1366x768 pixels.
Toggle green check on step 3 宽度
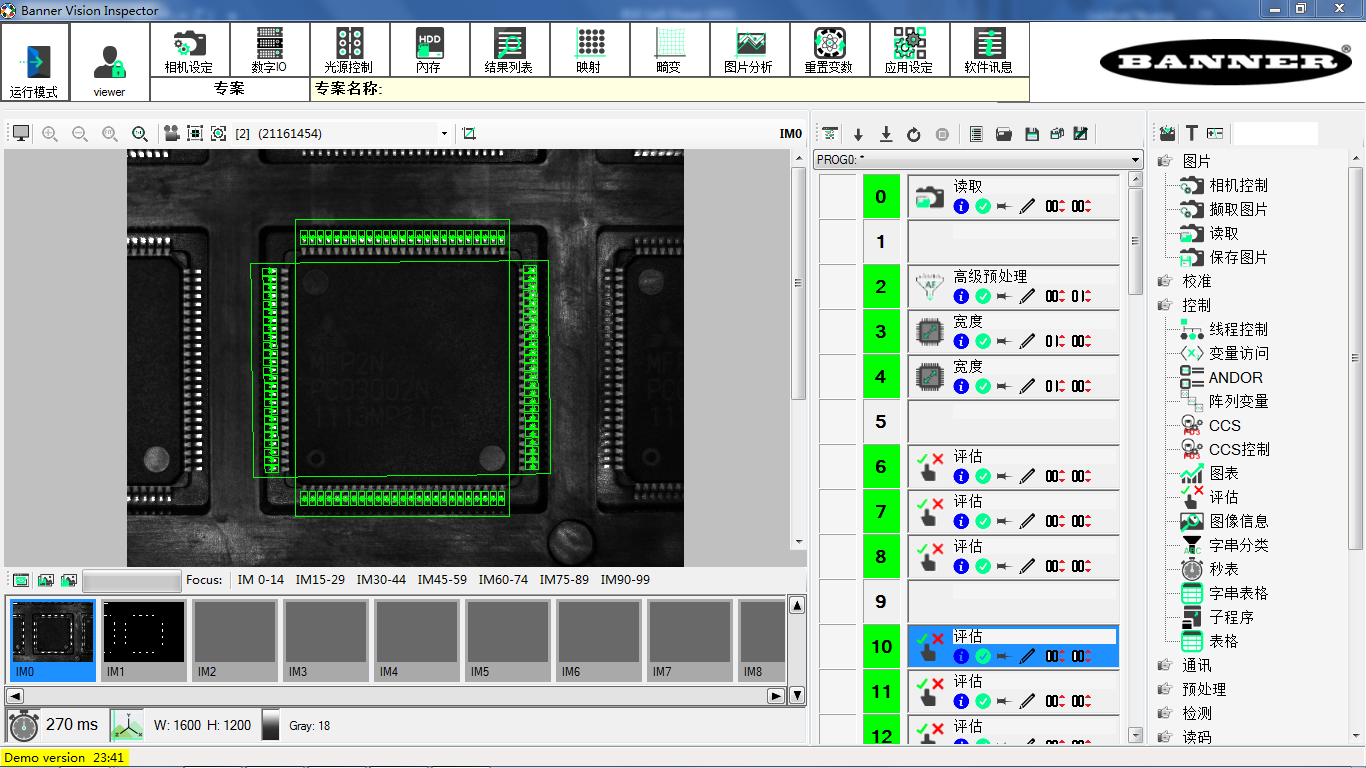(983, 341)
